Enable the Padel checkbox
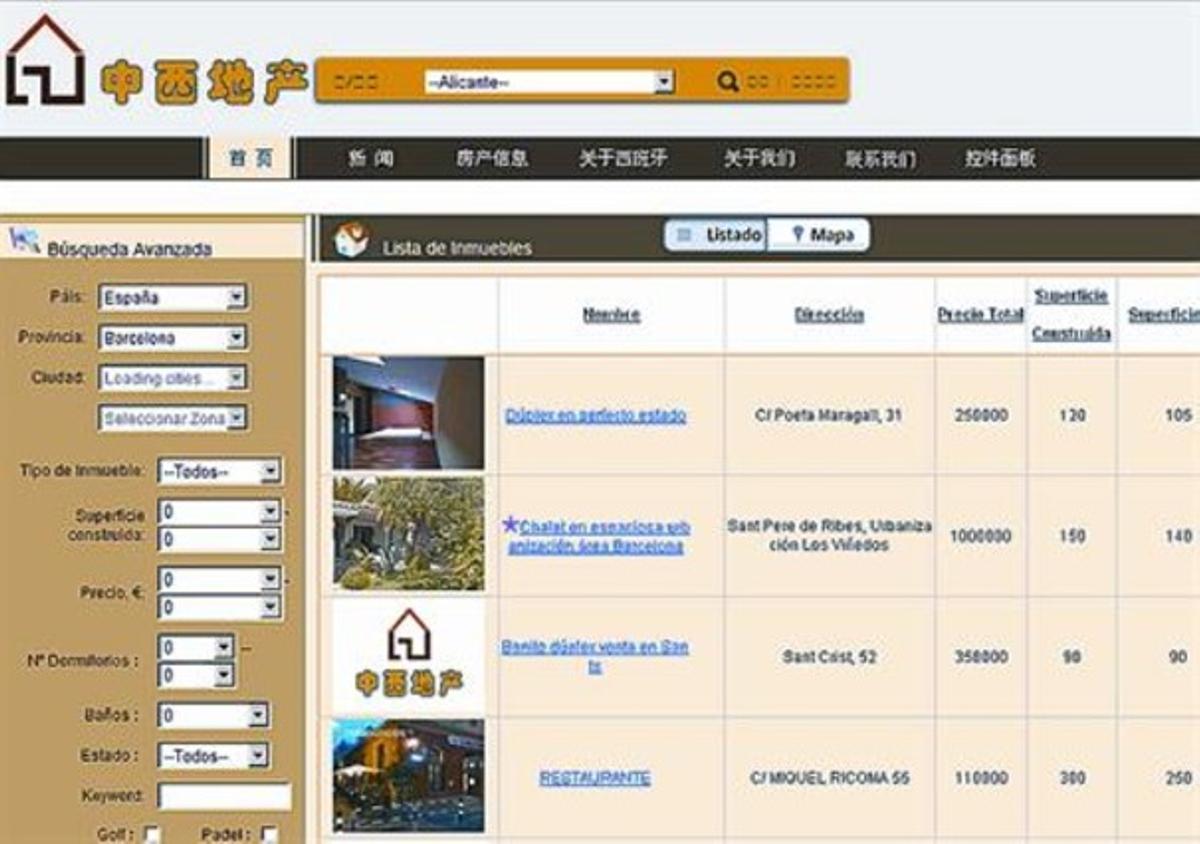The image size is (1200, 844). (268, 834)
